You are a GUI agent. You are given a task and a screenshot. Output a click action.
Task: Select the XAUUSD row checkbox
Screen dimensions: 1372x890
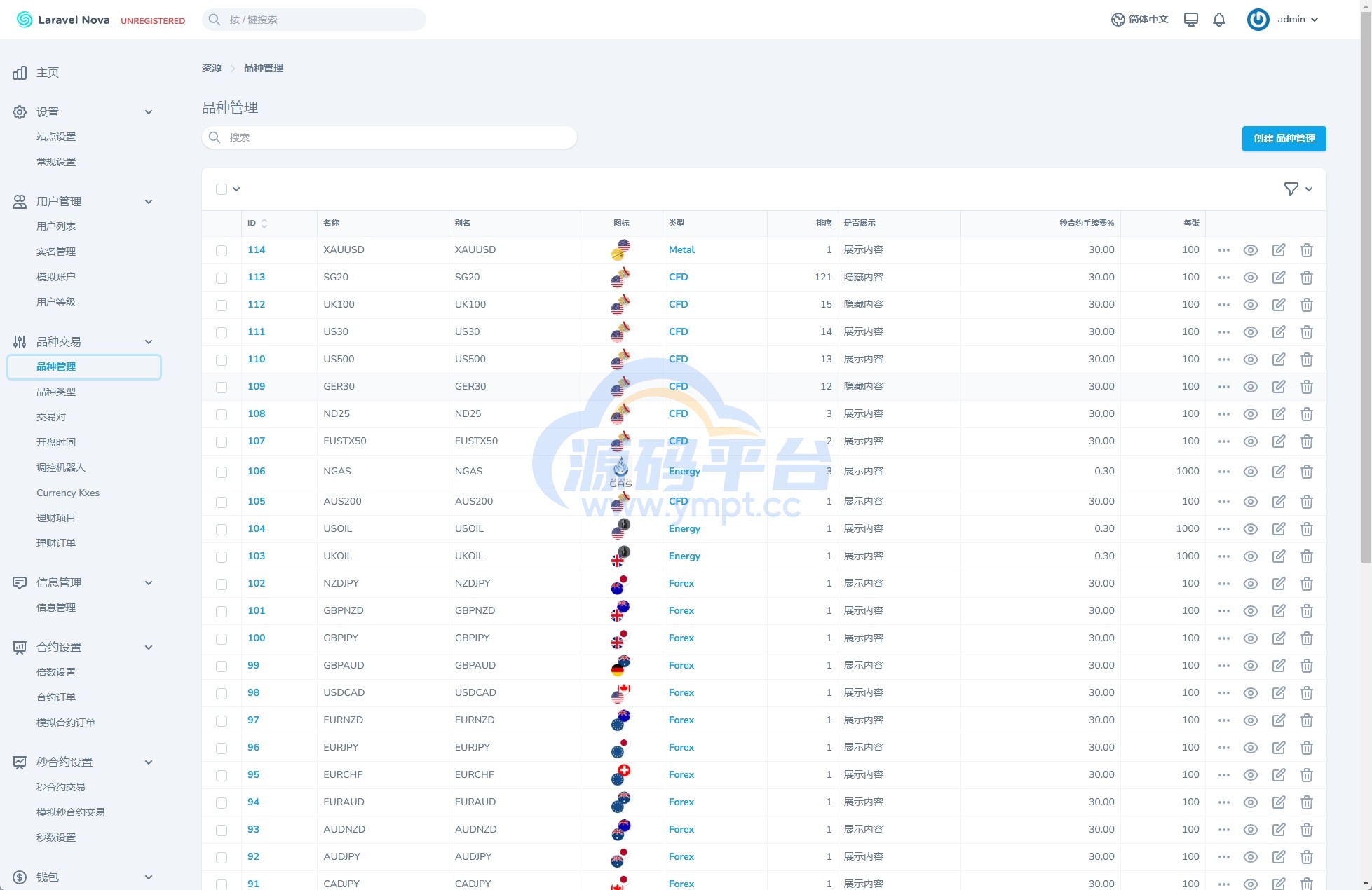tap(222, 251)
